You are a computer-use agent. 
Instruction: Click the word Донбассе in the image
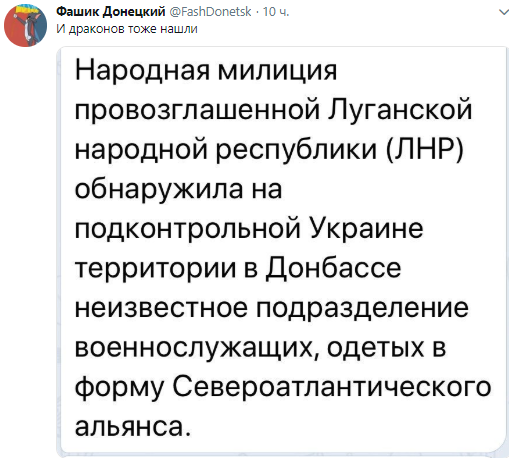(x=333, y=269)
